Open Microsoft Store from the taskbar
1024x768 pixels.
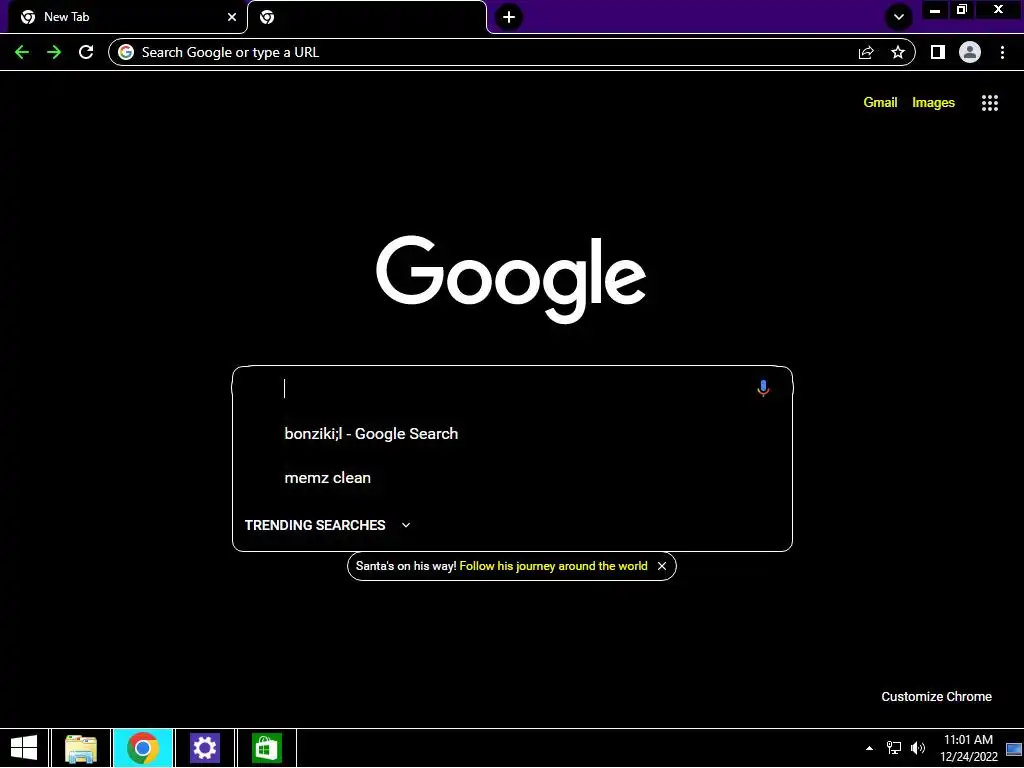pyautogui.click(x=266, y=748)
